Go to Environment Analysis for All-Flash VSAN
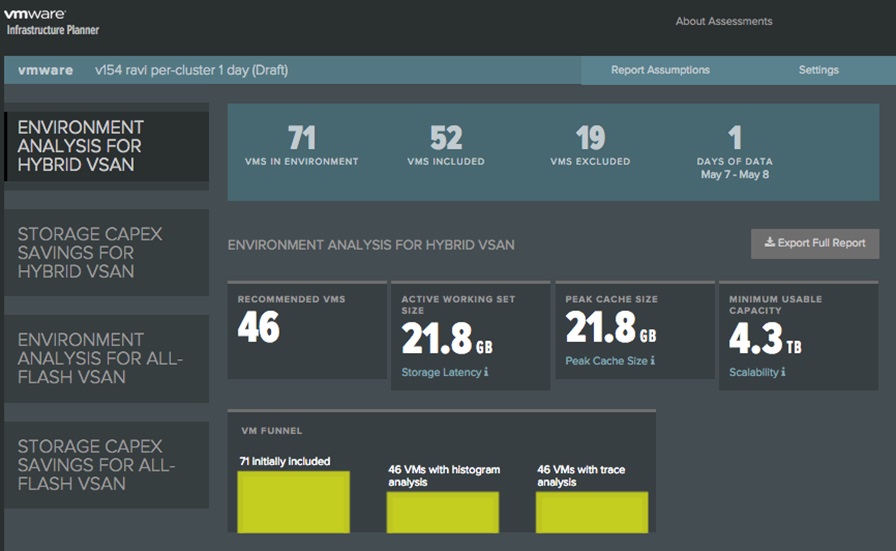896x551 pixels. [107, 358]
